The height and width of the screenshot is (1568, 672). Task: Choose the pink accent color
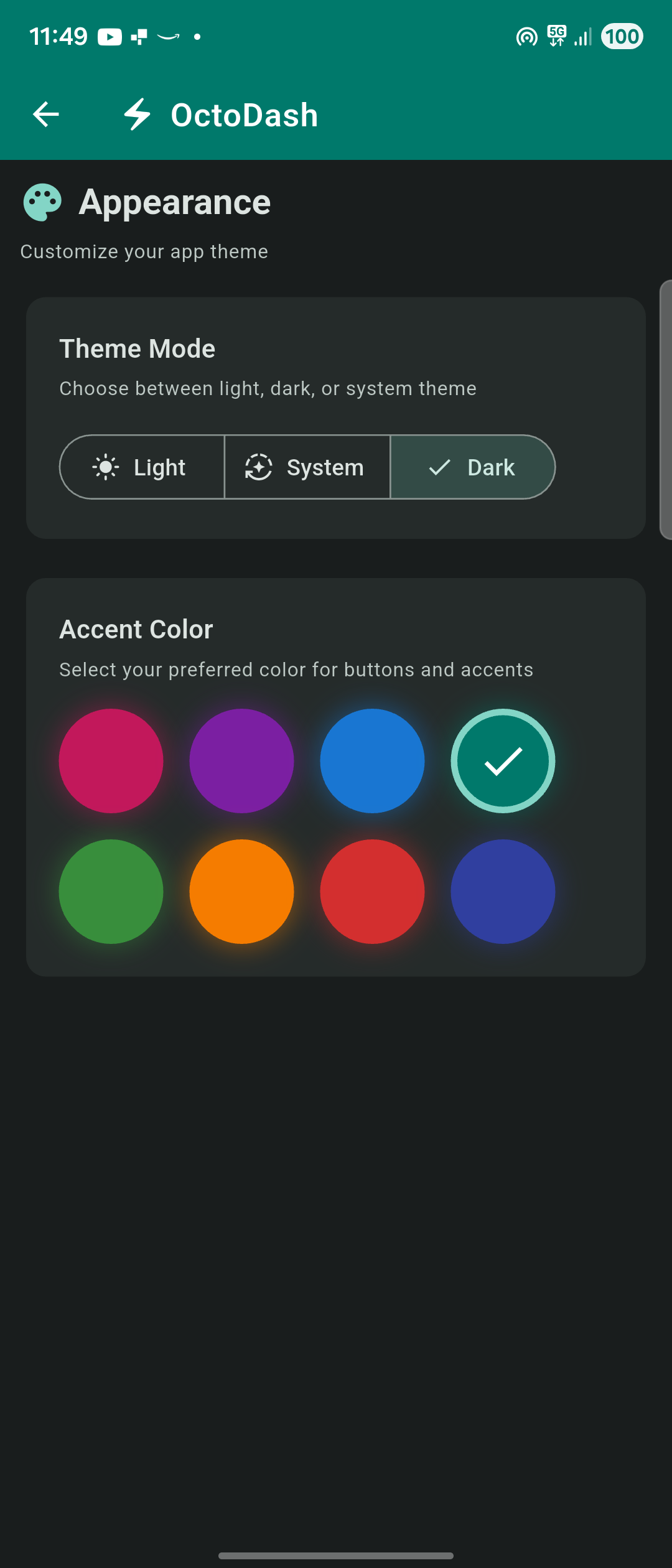point(111,761)
